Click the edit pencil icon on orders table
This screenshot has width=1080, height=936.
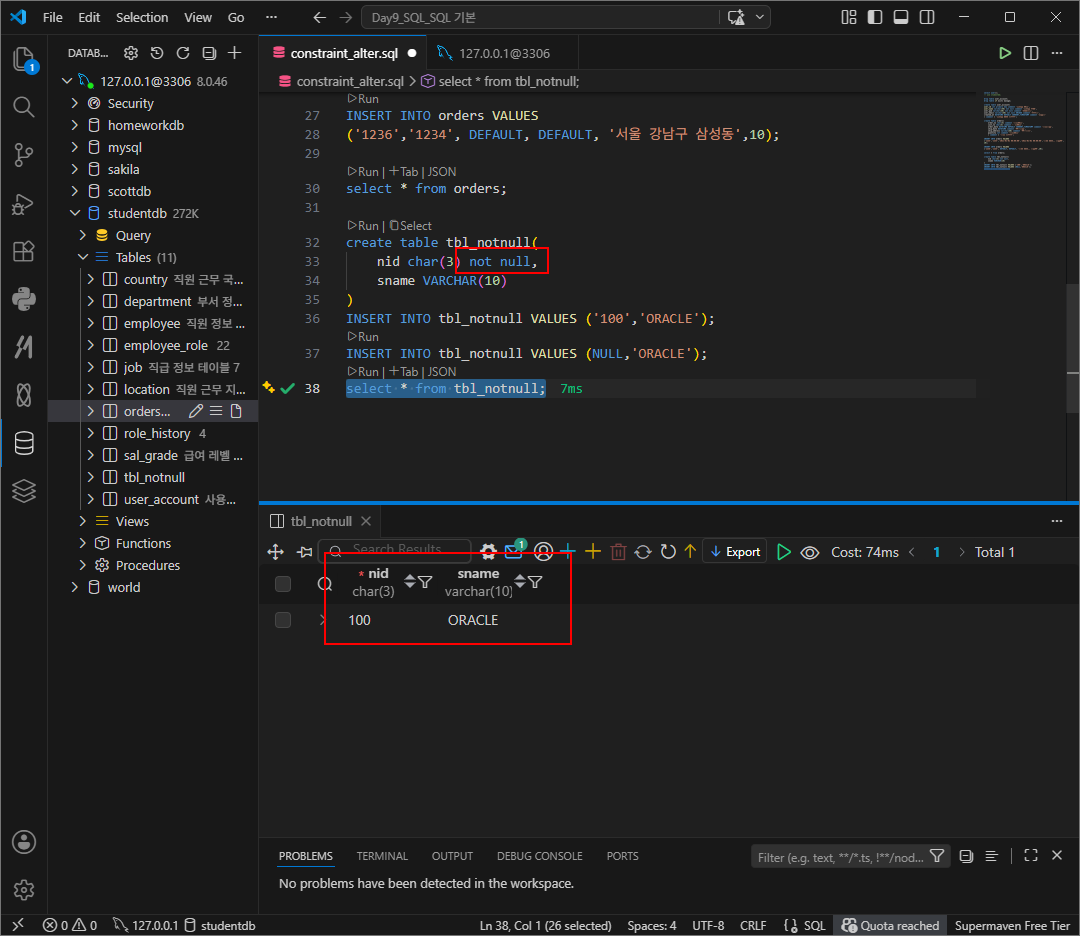tap(196, 411)
